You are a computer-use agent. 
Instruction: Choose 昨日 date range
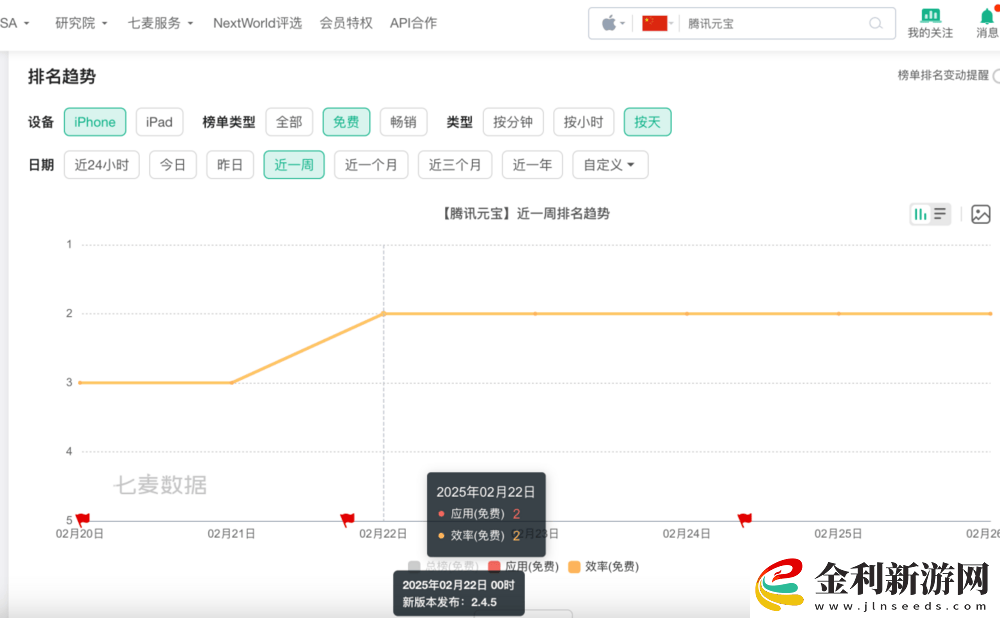pos(230,165)
